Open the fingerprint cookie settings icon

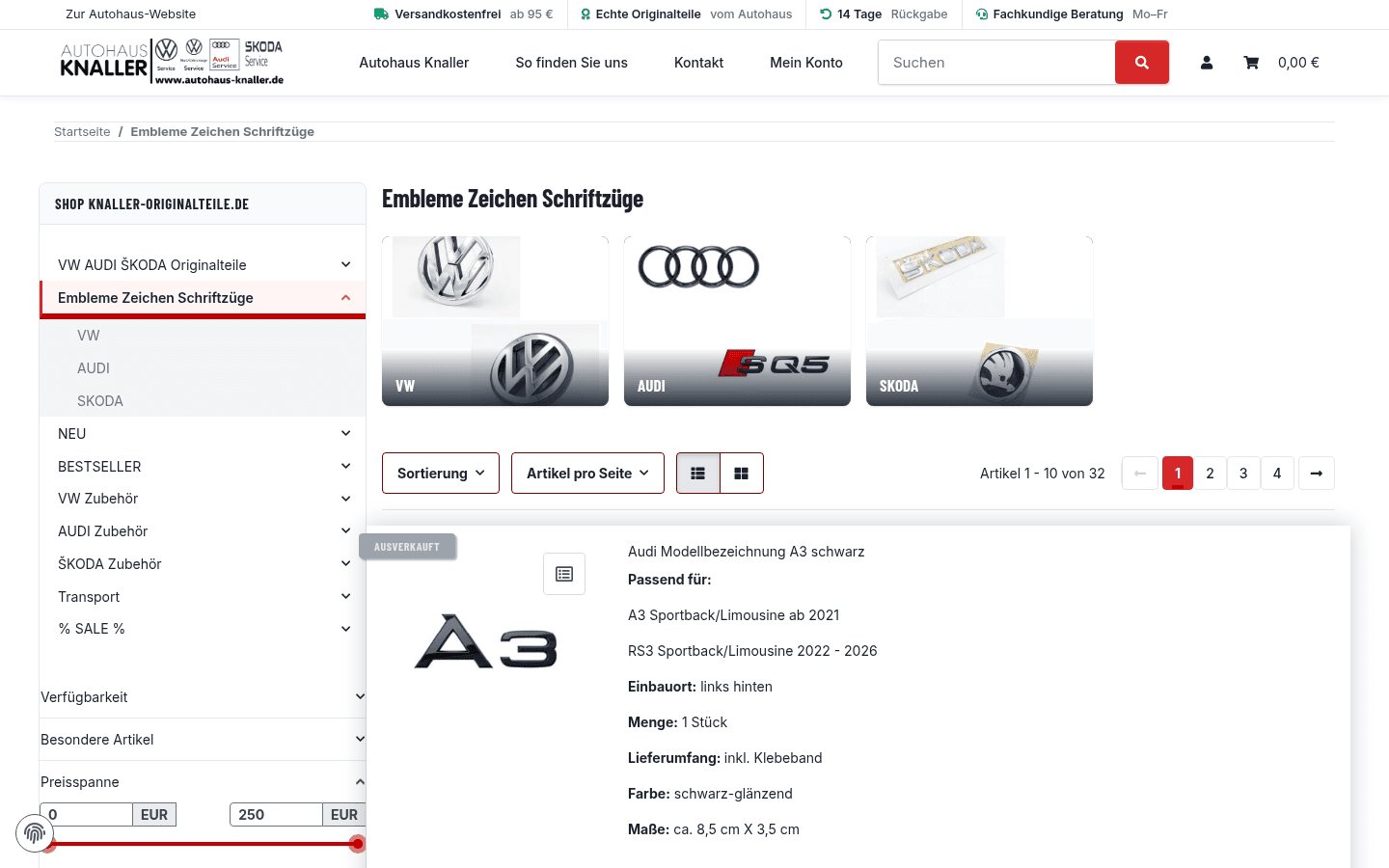(35, 833)
